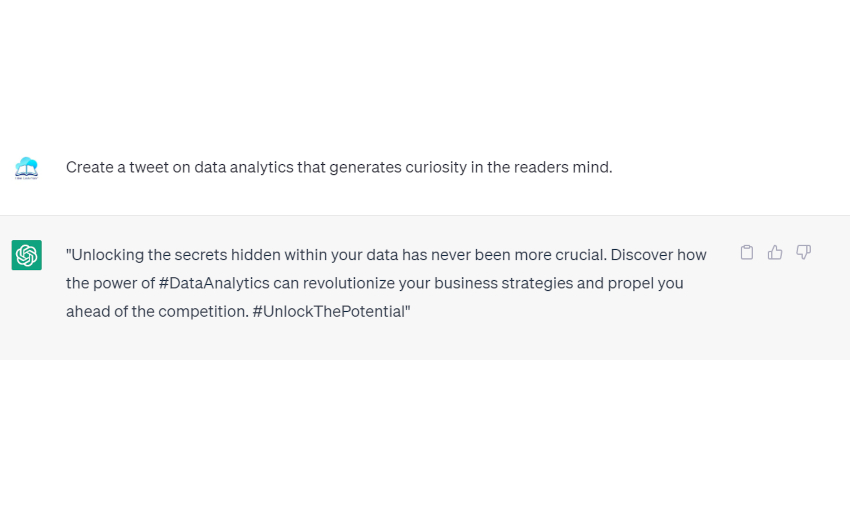The height and width of the screenshot is (505, 850).
Task: Click "the power of" in the response
Action: pyautogui.click(x=110, y=283)
